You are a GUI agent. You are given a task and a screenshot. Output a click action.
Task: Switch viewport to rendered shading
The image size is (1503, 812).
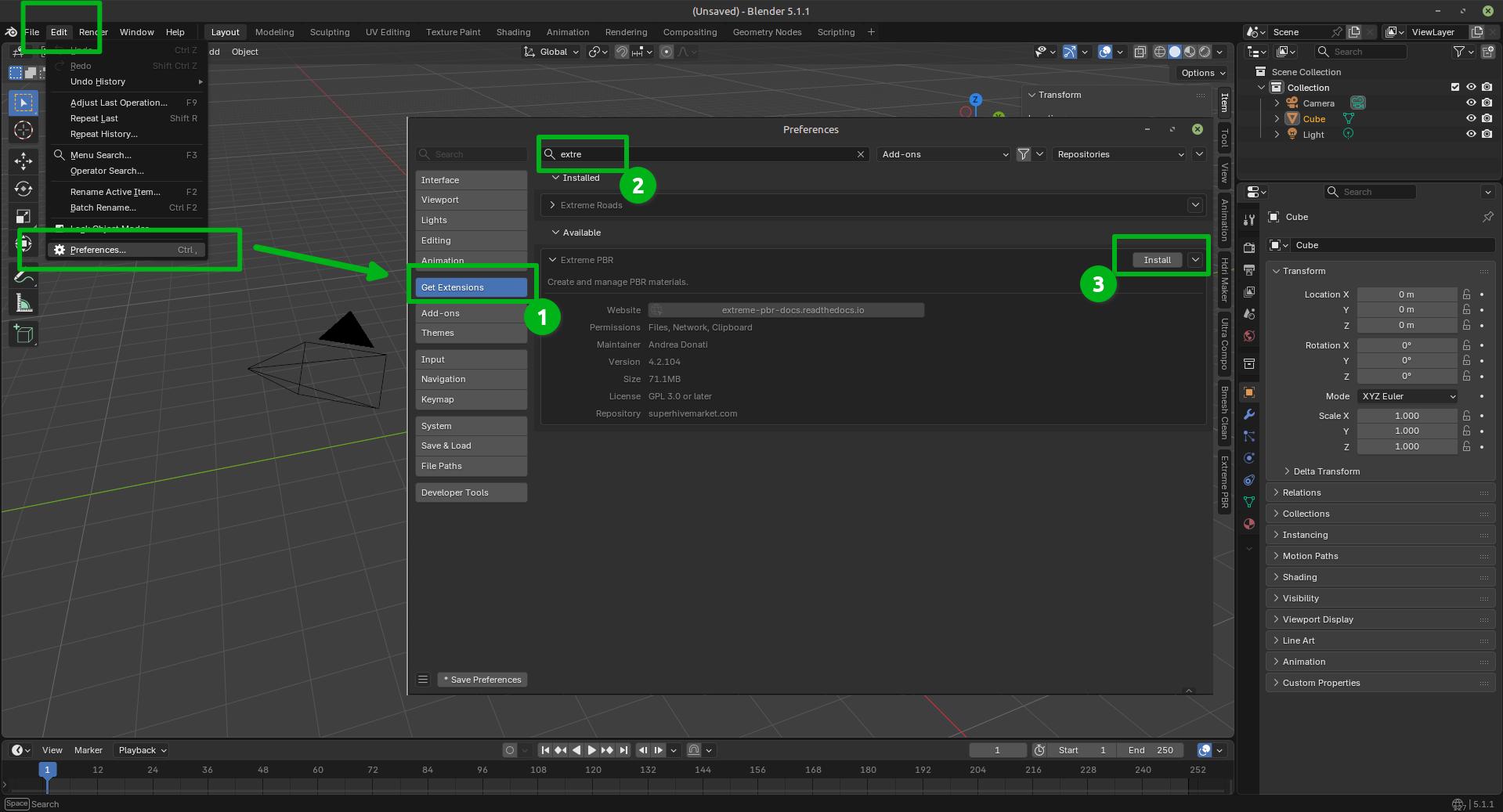(1205, 52)
